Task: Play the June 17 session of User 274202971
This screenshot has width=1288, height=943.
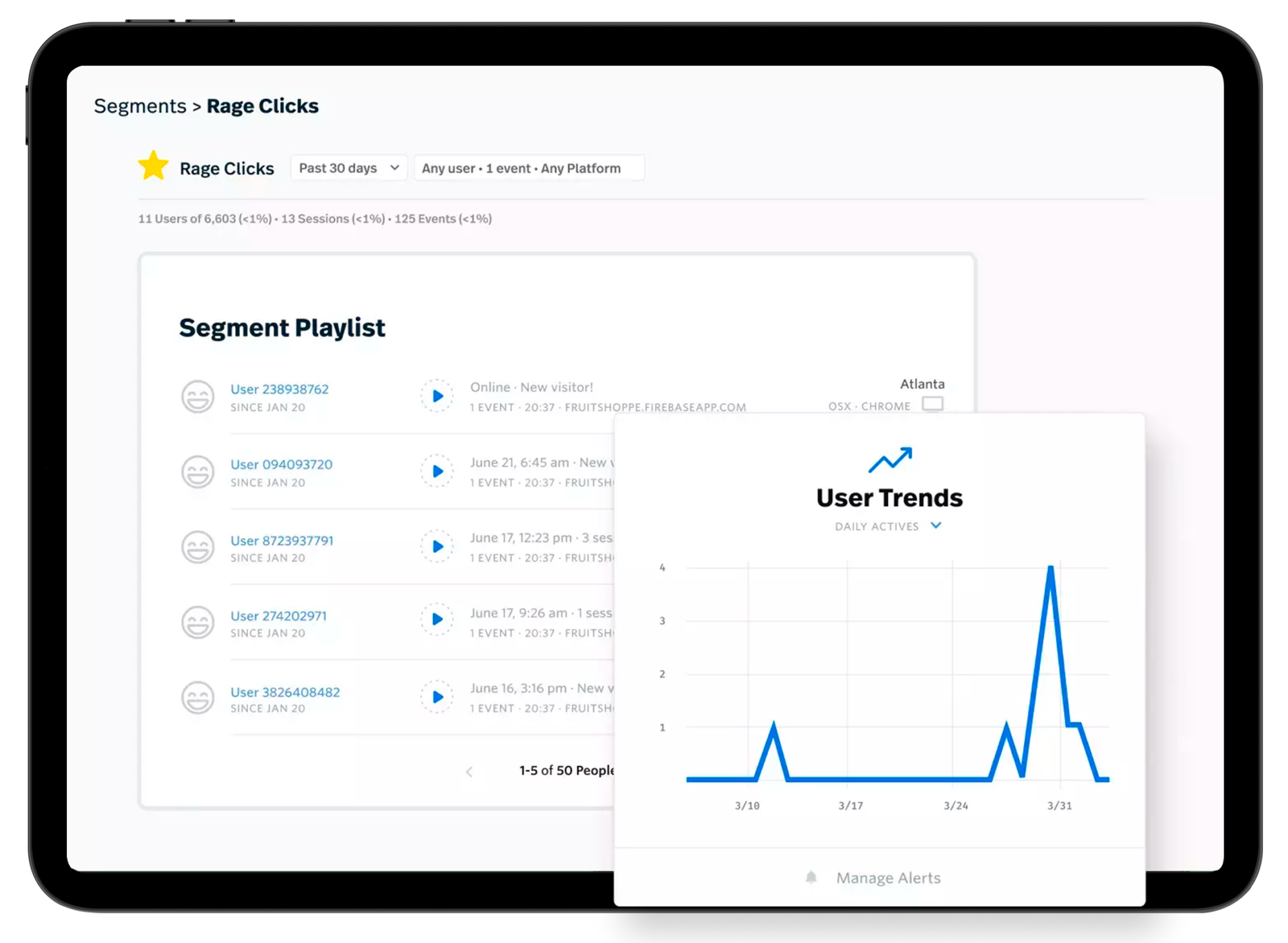Action: click(438, 620)
